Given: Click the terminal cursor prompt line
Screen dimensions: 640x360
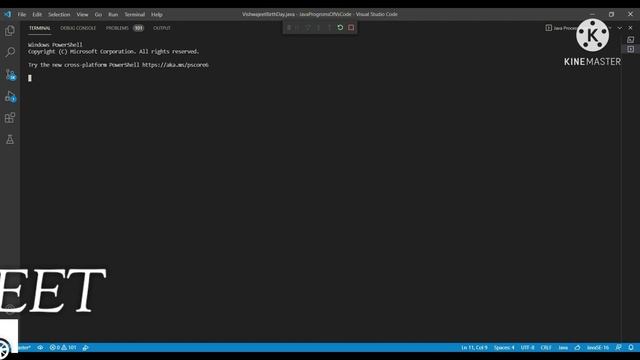Looking at the screenshot, I should pos(30,78).
